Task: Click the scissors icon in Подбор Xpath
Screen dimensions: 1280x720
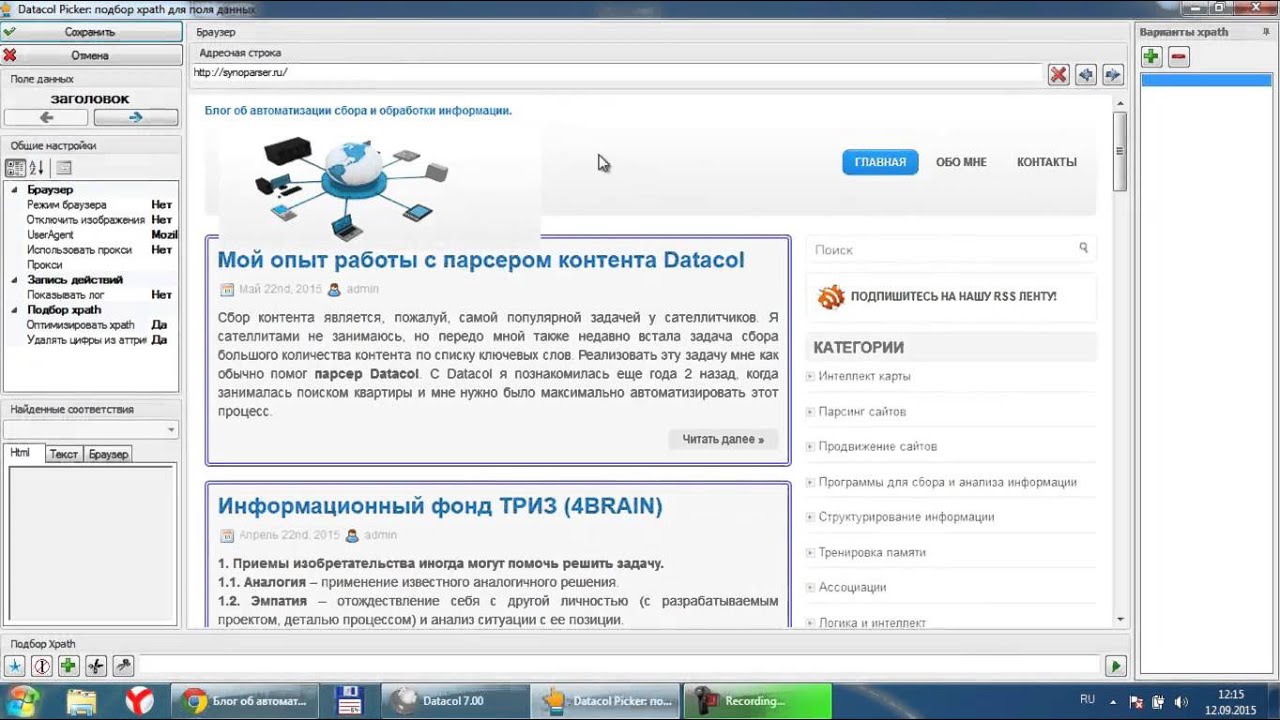Action: click(x=96, y=666)
